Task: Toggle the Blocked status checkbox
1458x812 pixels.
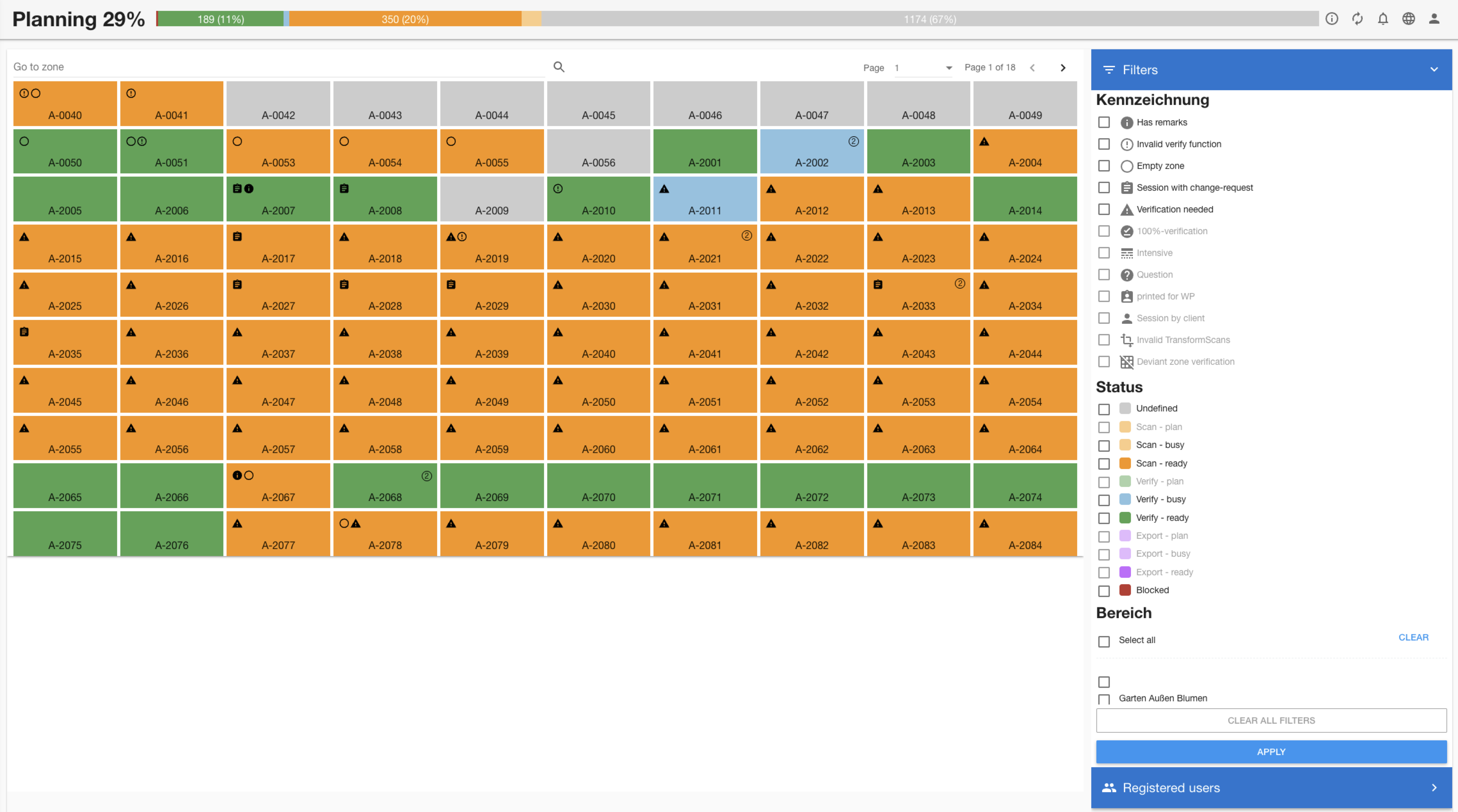Action: pyautogui.click(x=1104, y=590)
